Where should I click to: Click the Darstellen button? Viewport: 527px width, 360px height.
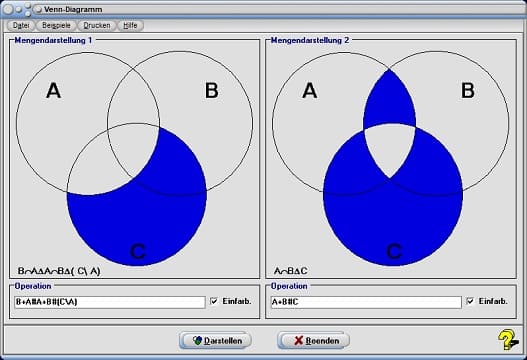pos(215,341)
